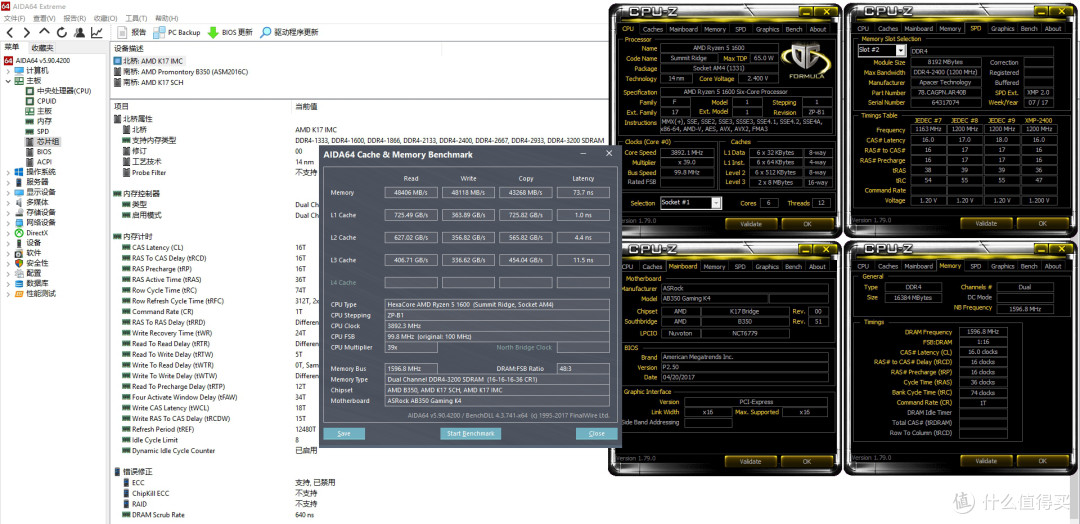Screen dimensions: 1080x524
Task: Open the 工具(T) menu
Action: tap(136, 18)
